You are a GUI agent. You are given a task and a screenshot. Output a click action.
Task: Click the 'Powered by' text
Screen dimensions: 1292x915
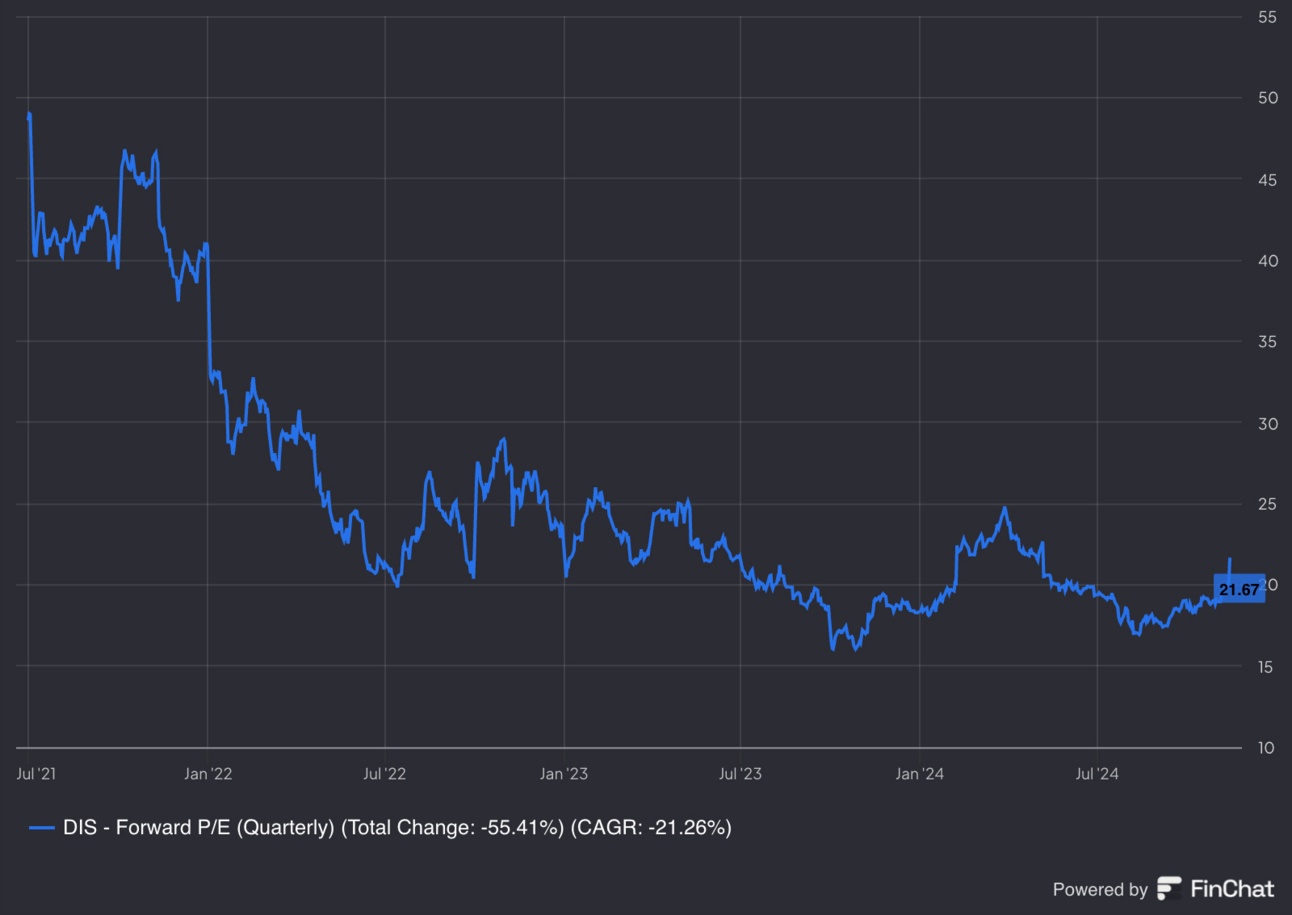pos(1100,889)
